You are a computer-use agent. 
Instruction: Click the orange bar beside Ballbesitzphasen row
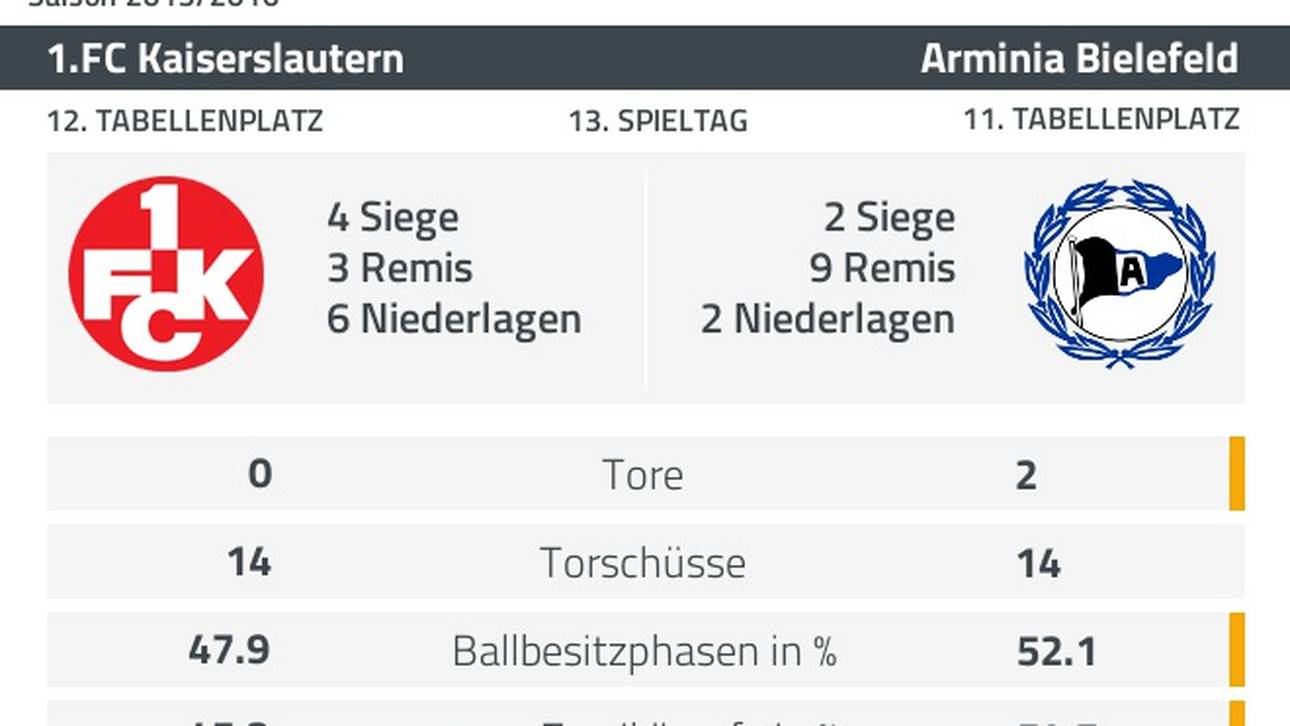coord(1237,650)
